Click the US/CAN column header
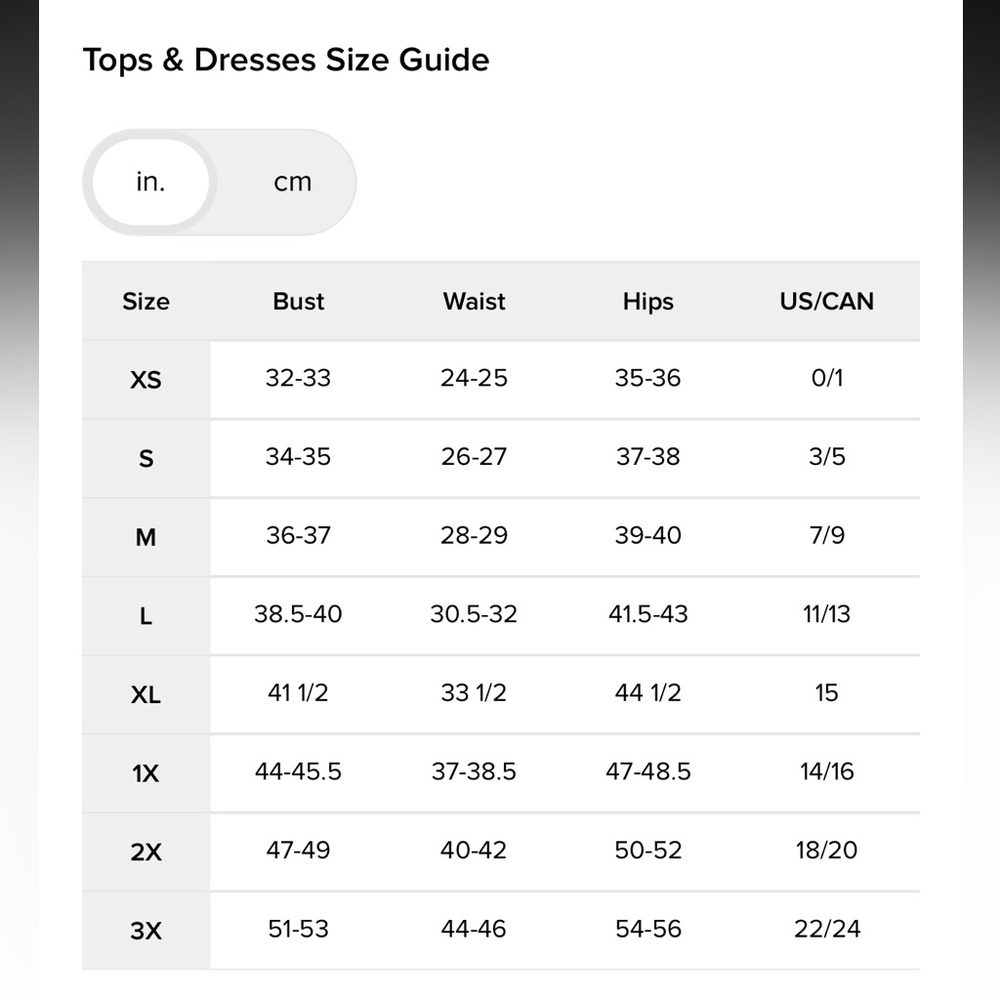This screenshot has height=1000, width=1000. pos(827,301)
